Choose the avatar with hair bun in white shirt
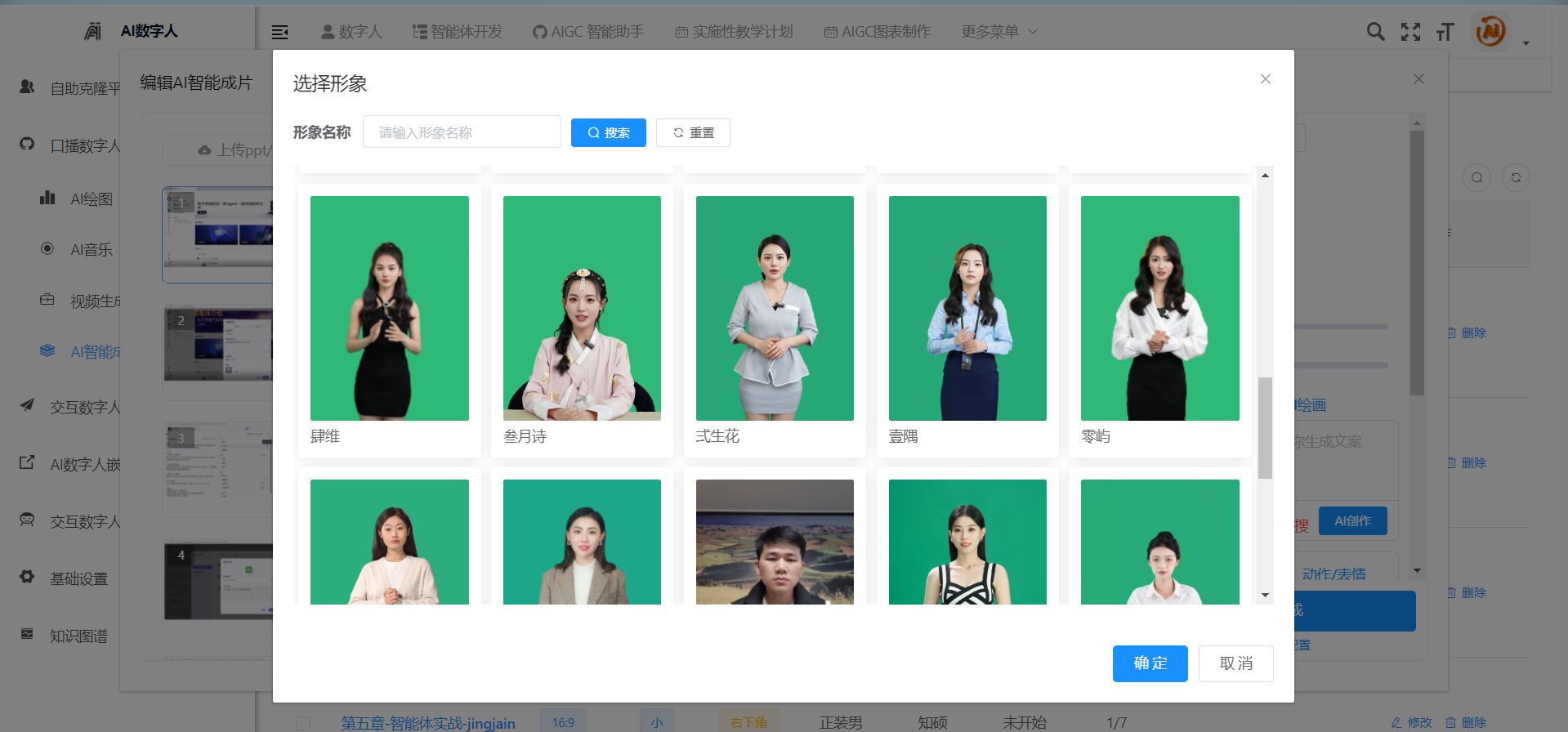 coord(1160,542)
